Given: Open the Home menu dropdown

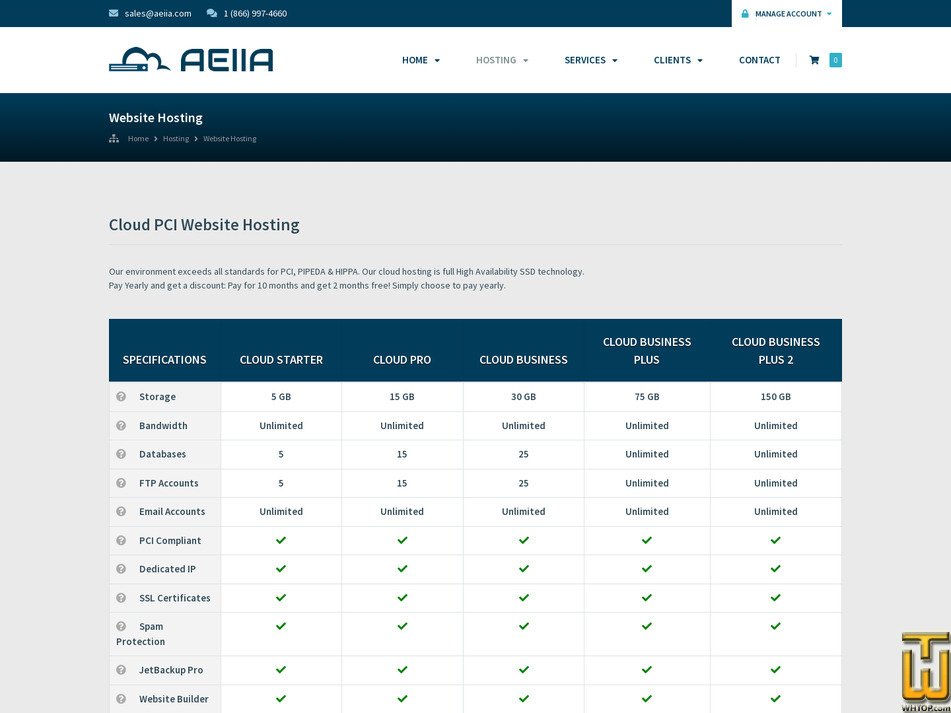Looking at the screenshot, I should (421, 60).
